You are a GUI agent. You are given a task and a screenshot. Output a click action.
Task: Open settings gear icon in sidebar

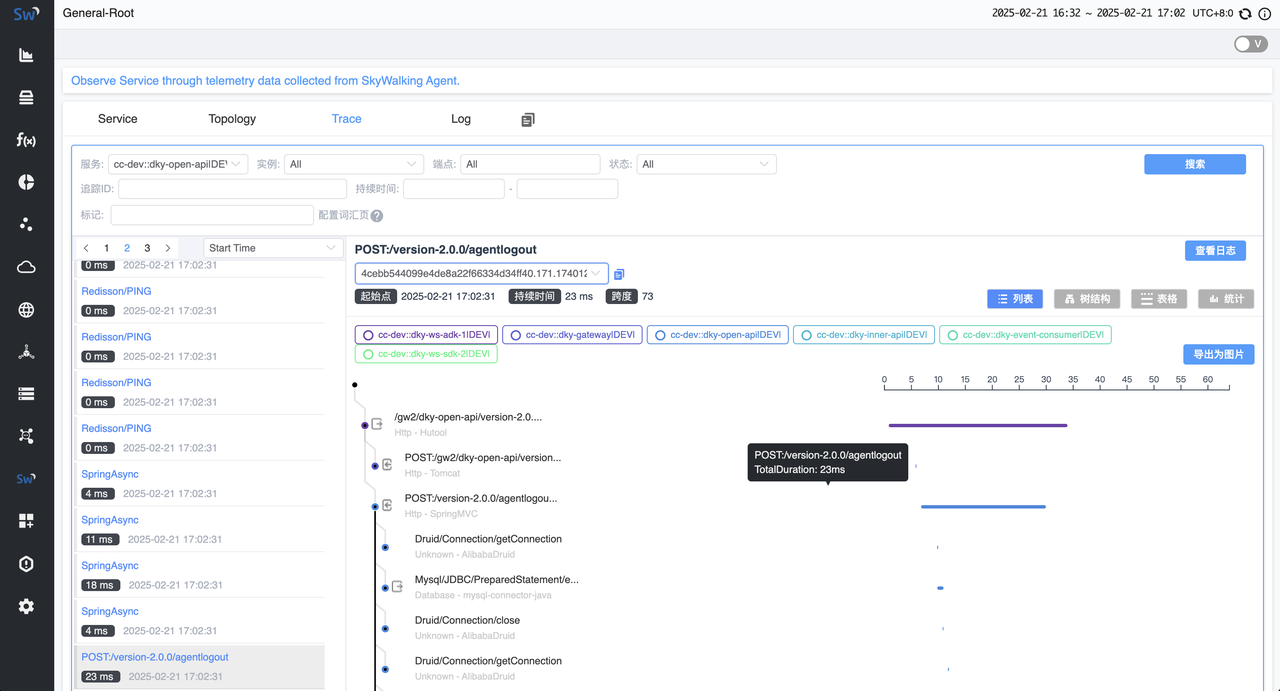click(26, 606)
